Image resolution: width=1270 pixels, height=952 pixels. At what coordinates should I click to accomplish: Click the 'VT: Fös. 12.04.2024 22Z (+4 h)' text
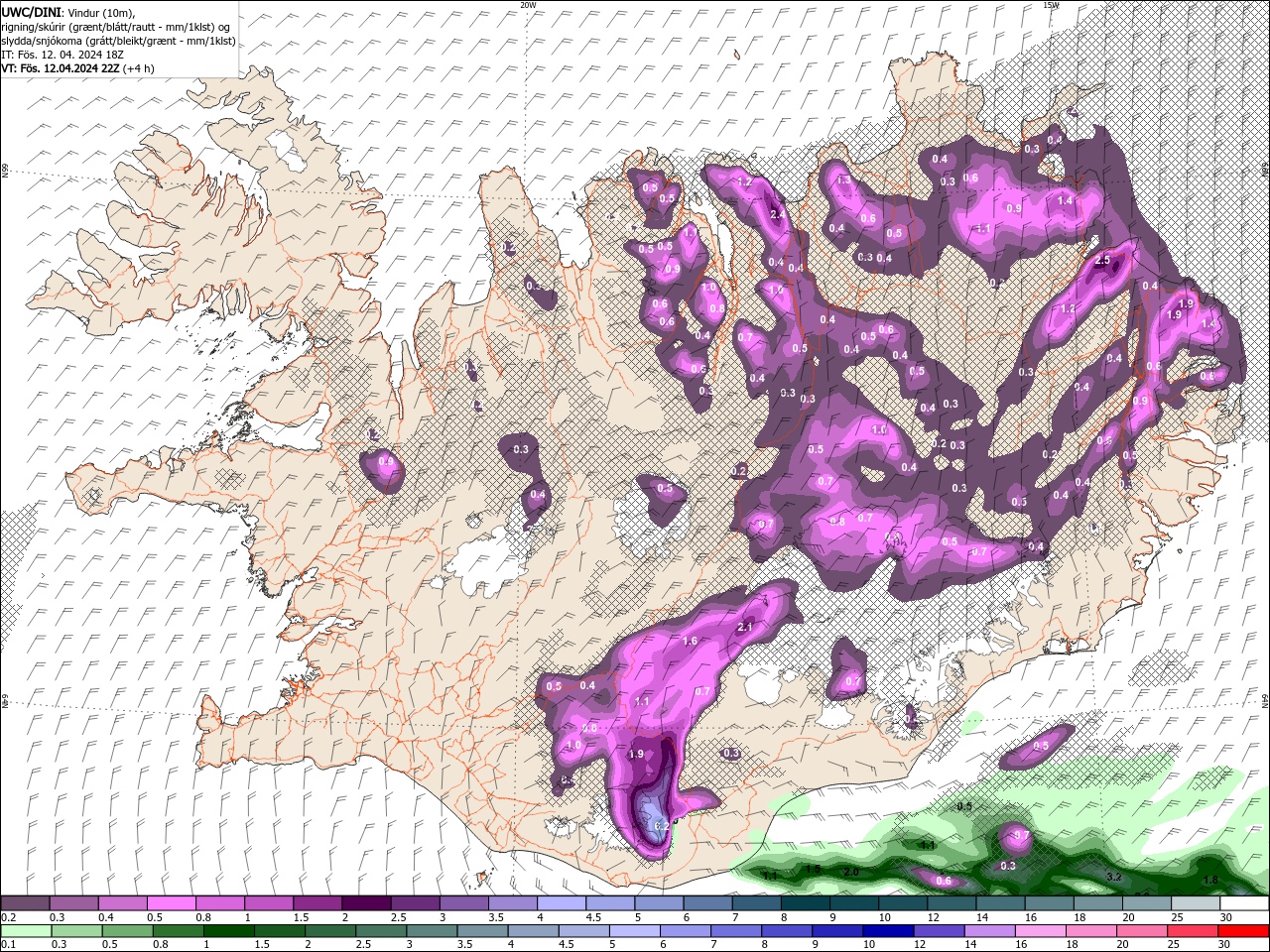[78, 68]
